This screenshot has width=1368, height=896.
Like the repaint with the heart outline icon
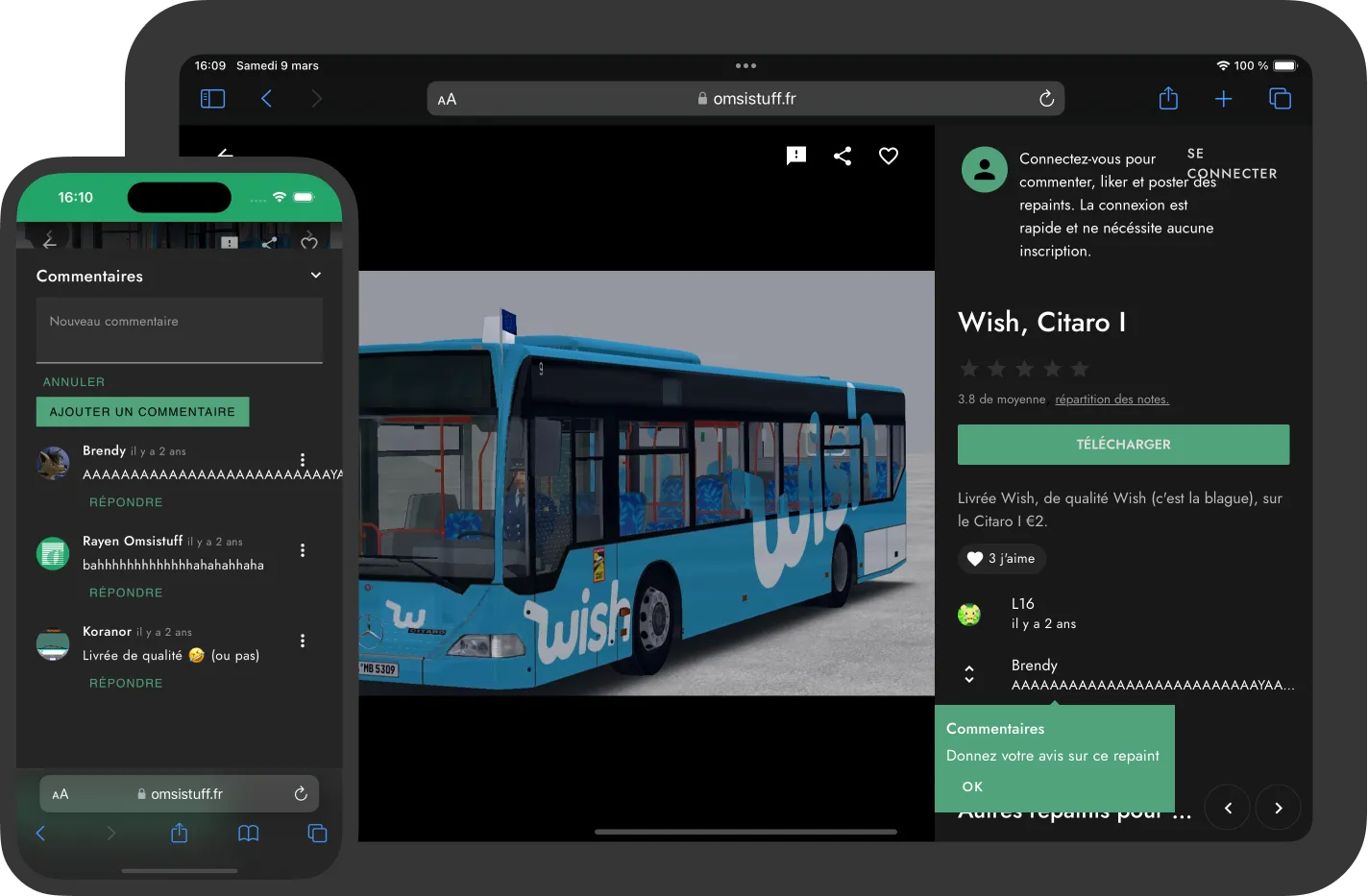889,156
